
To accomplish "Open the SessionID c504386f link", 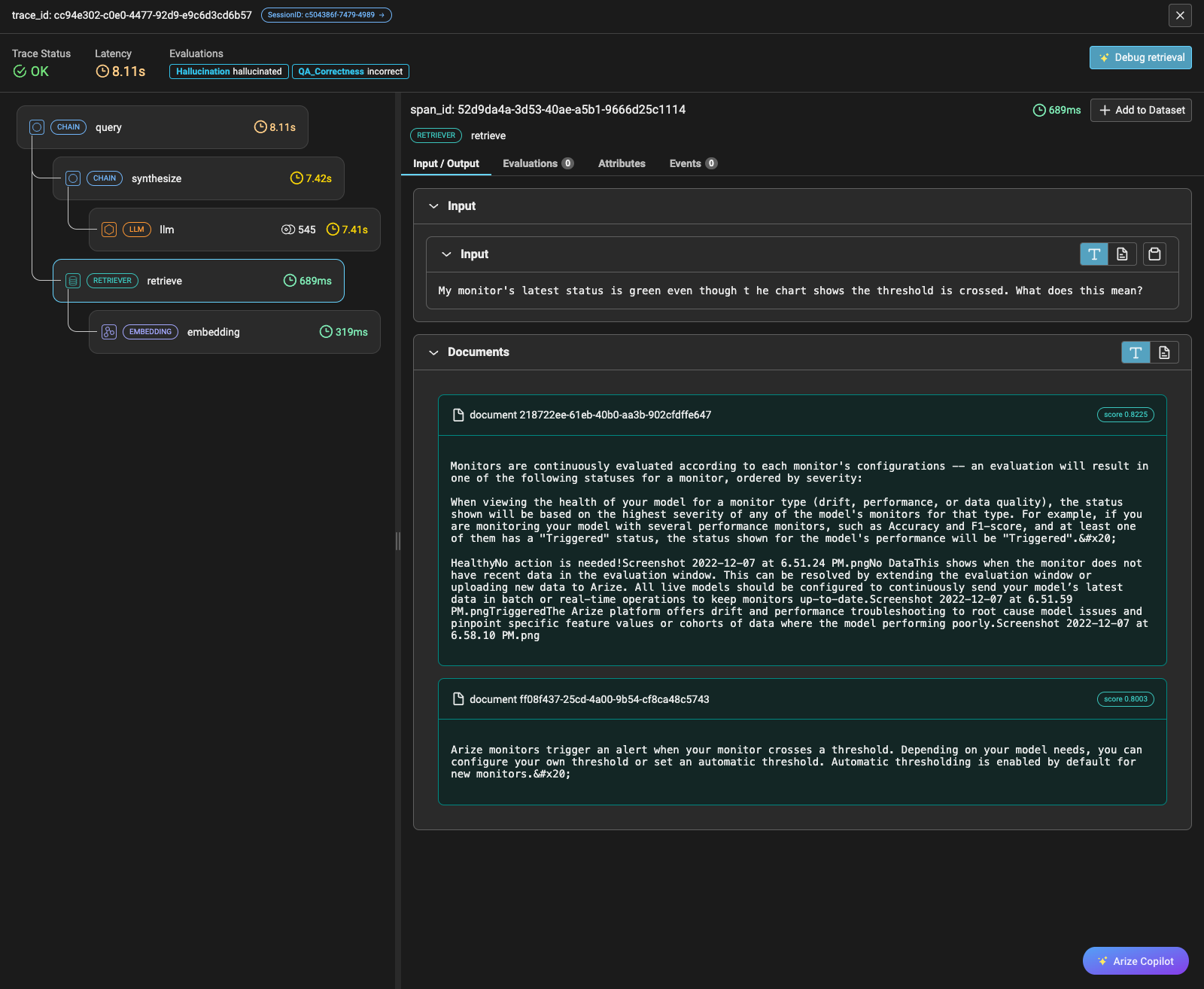I will [x=325, y=14].
